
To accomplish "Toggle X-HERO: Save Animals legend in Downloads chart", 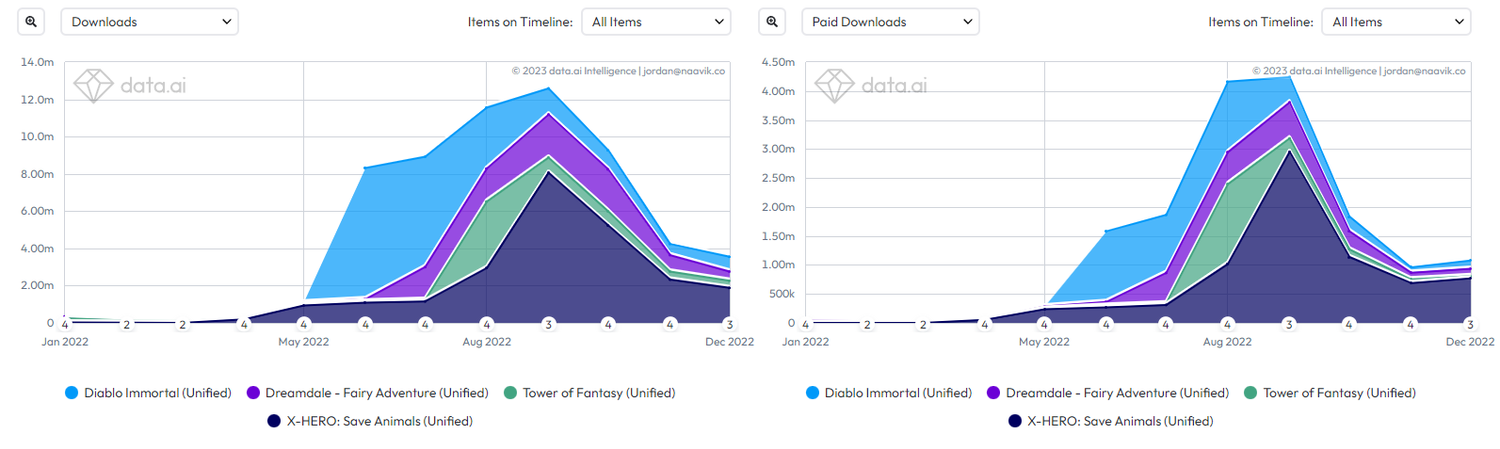I will 370,421.
